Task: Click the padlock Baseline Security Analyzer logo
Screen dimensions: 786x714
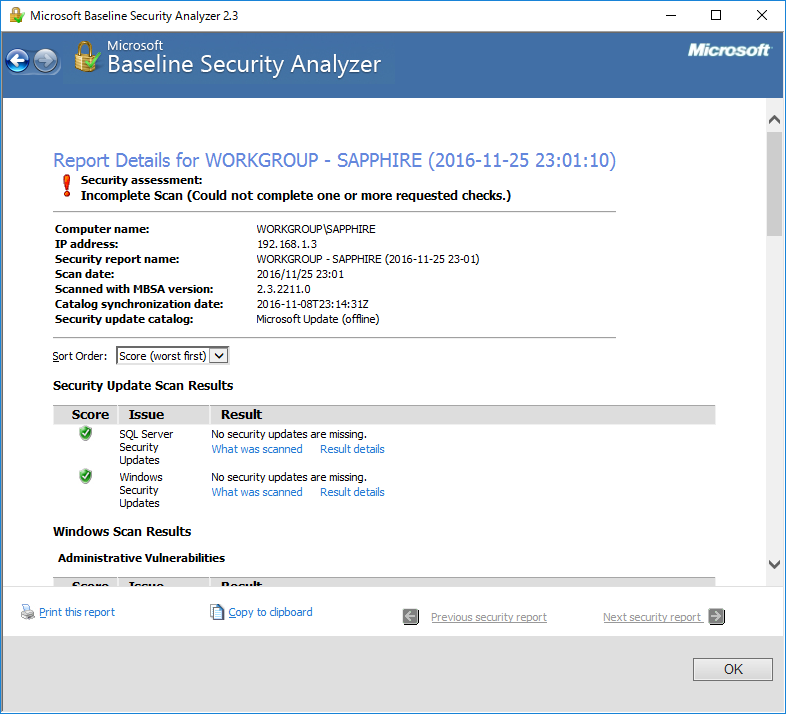Action: coord(87,57)
